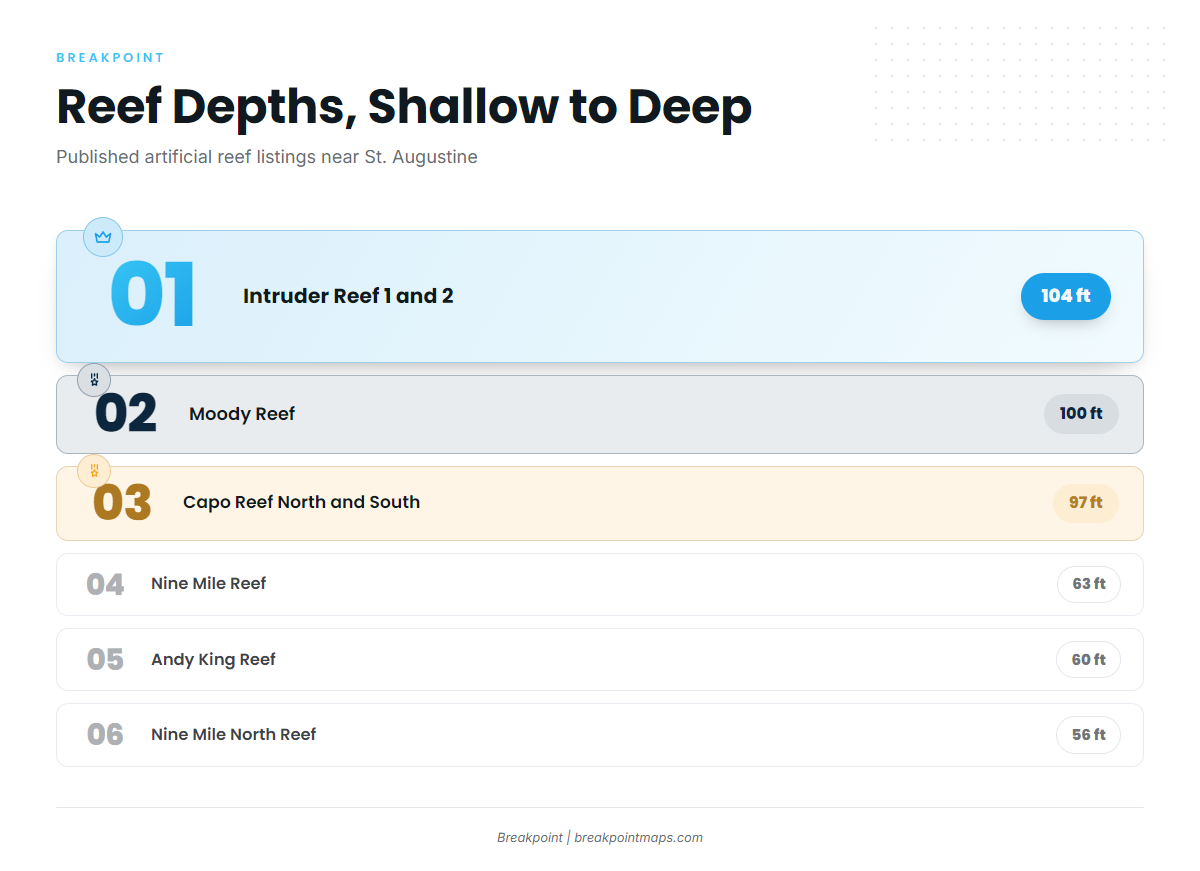Click the bronze medal icon above Capo Reef
The image size is (1200, 871).
click(x=94, y=470)
